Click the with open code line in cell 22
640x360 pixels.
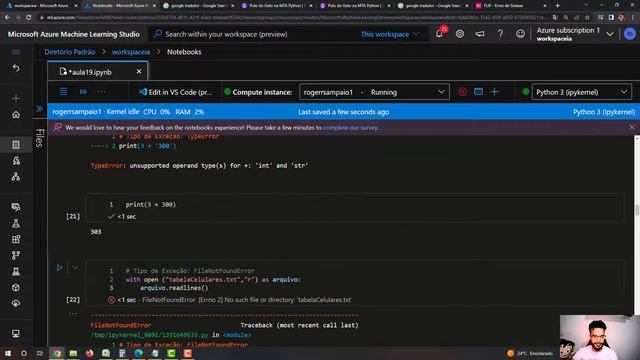[213, 280]
